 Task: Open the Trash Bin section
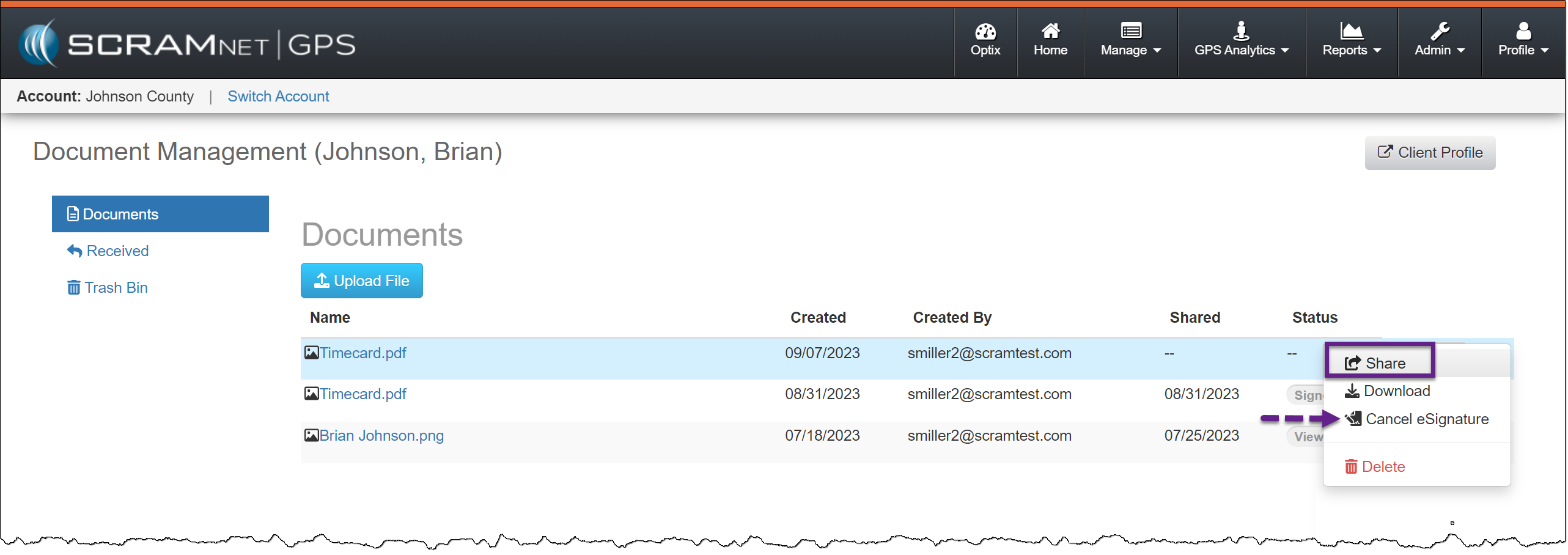(x=116, y=287)
